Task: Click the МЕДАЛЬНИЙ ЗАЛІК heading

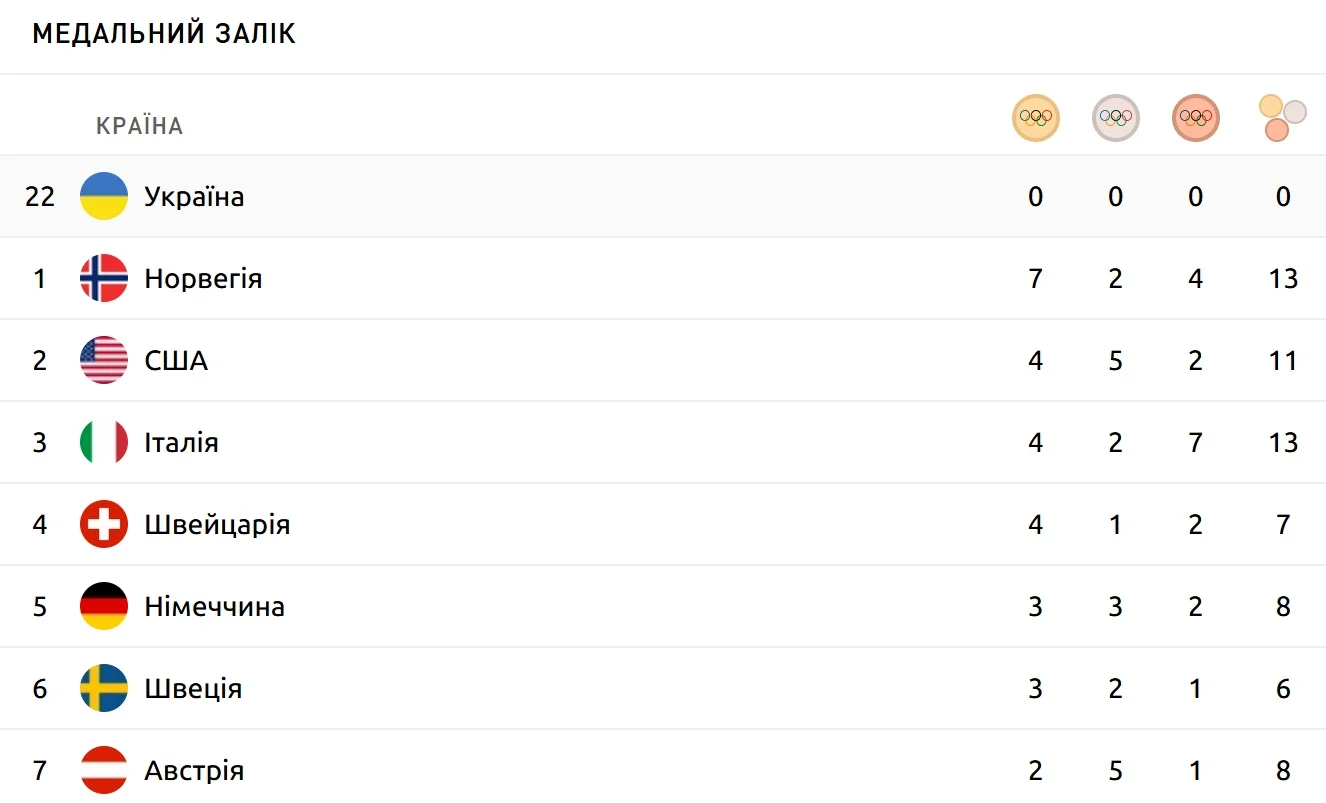Action: pos(164,34)
